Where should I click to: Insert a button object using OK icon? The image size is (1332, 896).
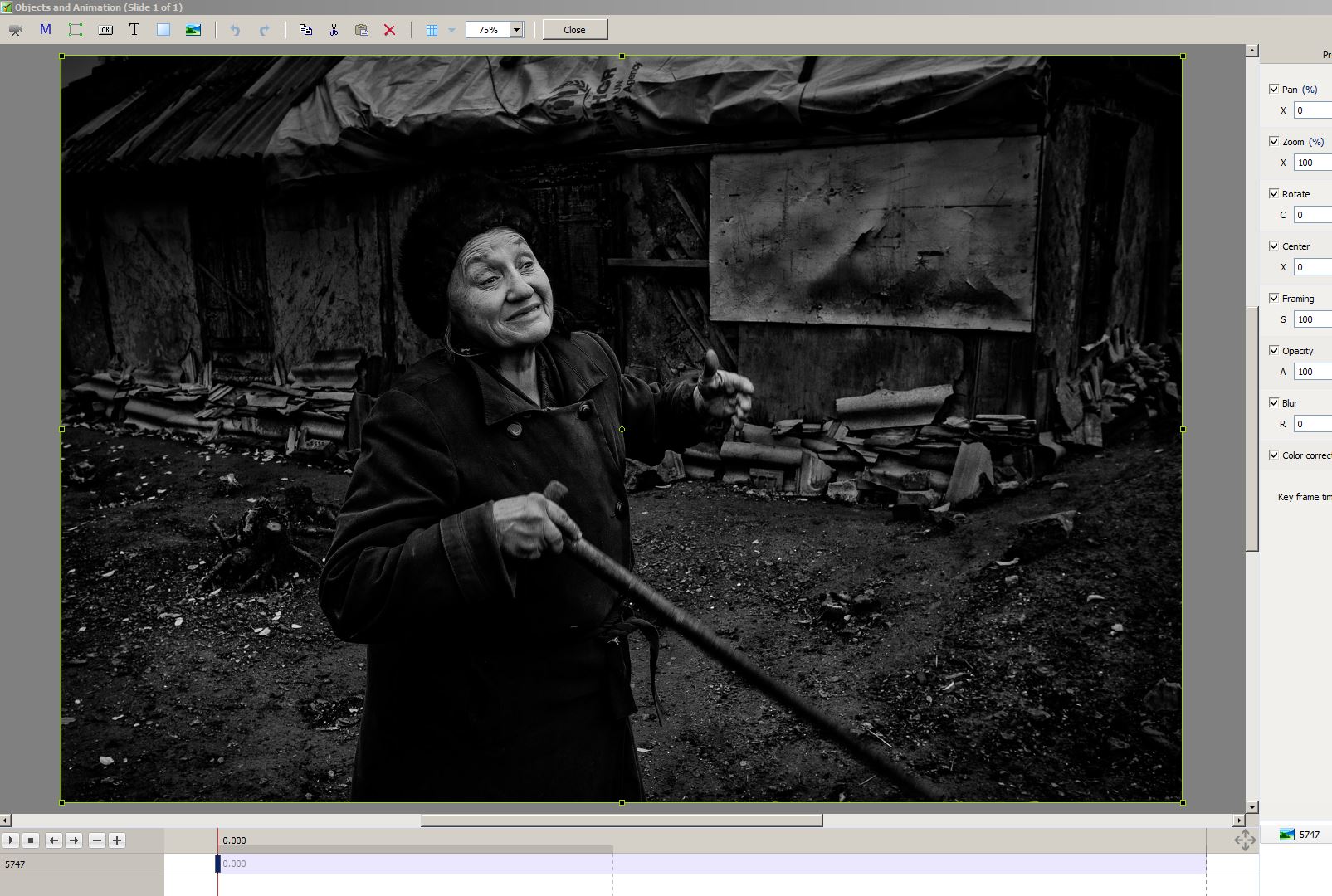click(105, 30)
